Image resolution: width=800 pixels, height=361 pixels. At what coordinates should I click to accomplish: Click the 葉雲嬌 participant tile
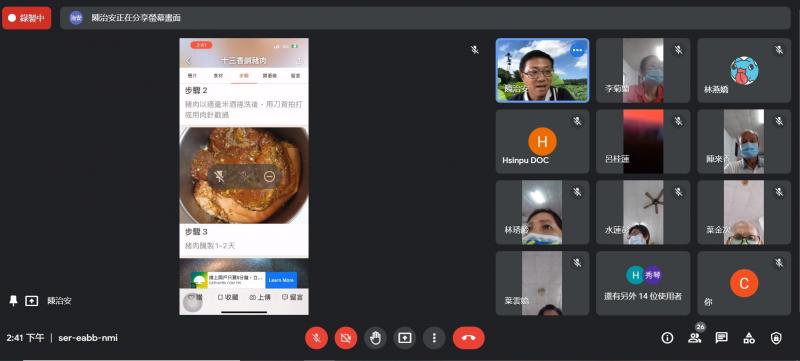[x=542, y=283]
